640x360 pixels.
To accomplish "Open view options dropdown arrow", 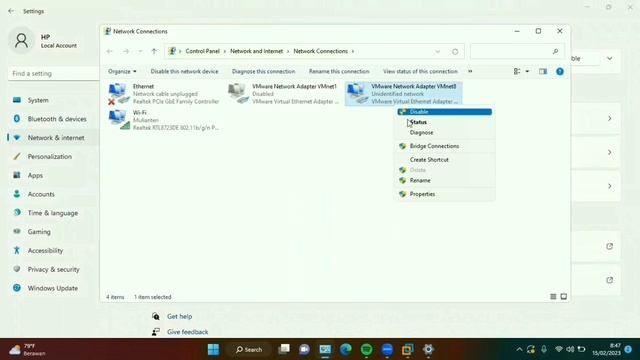I will pyautogui.click(x=527, y=71).
